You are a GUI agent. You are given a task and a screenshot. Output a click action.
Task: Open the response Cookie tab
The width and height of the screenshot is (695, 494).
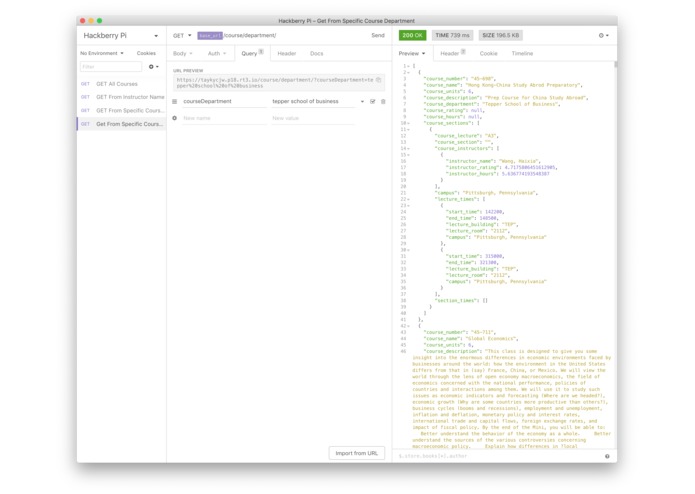(488, 54)
